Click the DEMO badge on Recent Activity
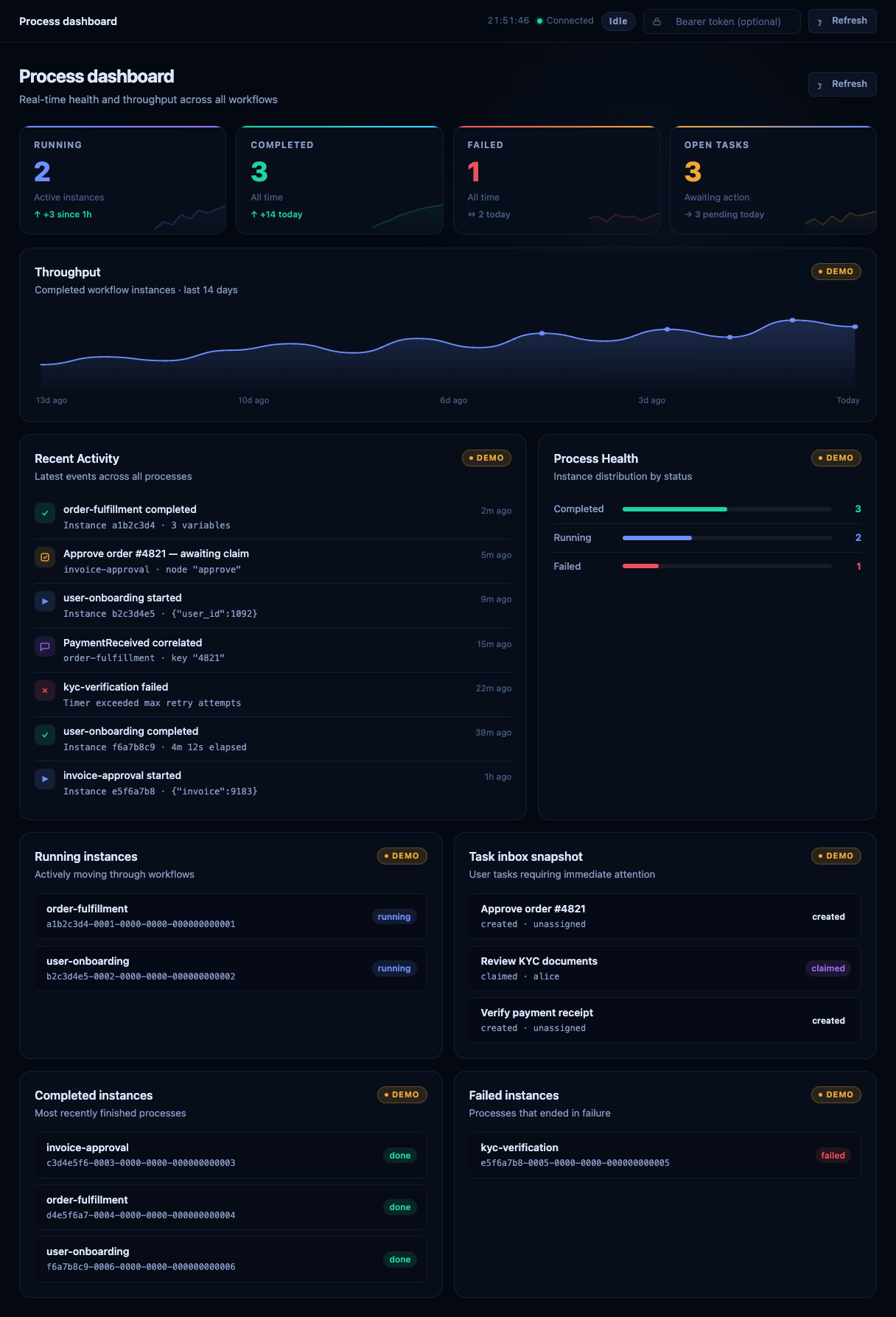 point(486,458)
